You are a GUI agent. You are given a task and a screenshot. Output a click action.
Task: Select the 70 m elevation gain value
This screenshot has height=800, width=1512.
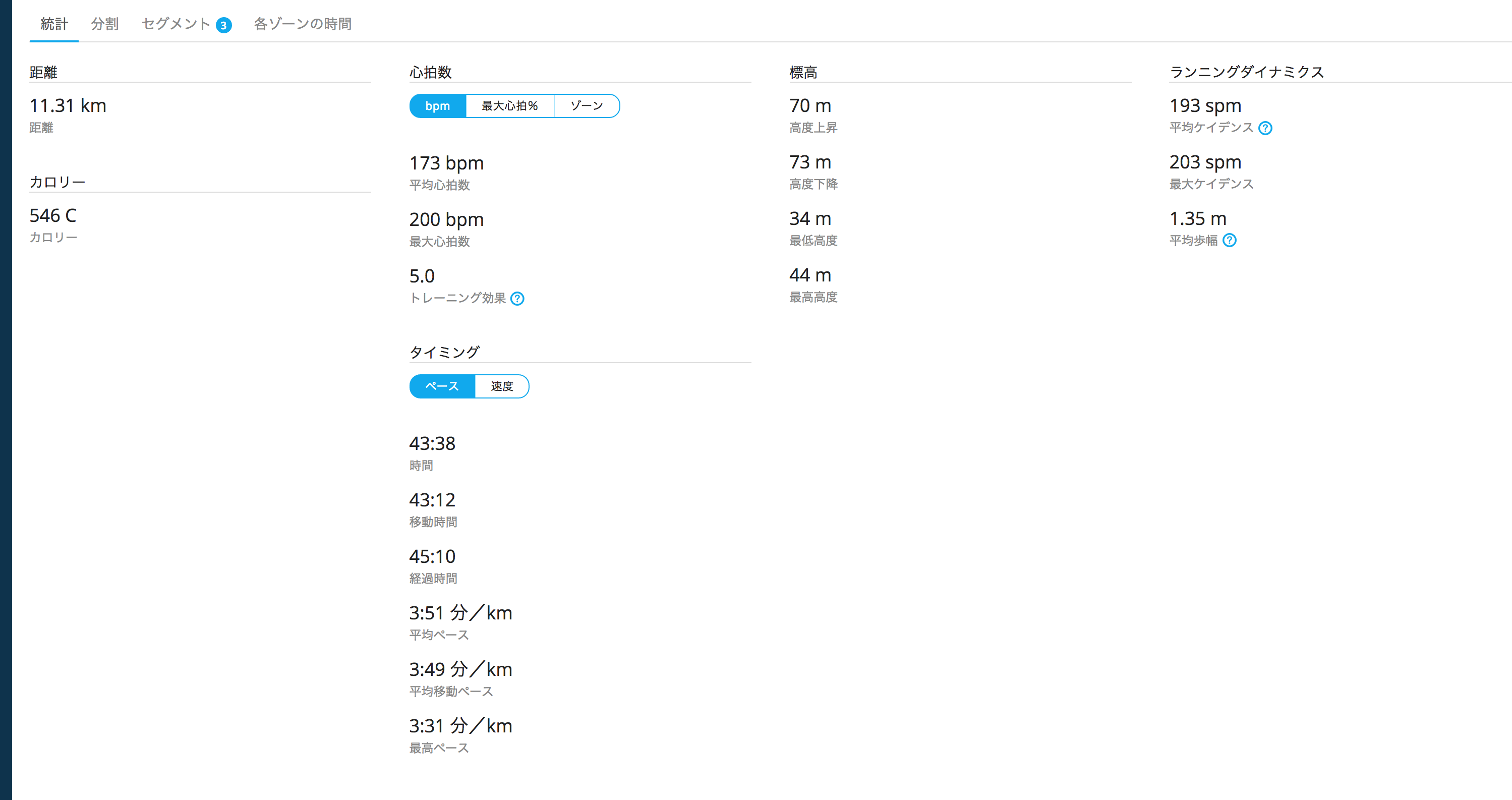(x=810, y=105)
